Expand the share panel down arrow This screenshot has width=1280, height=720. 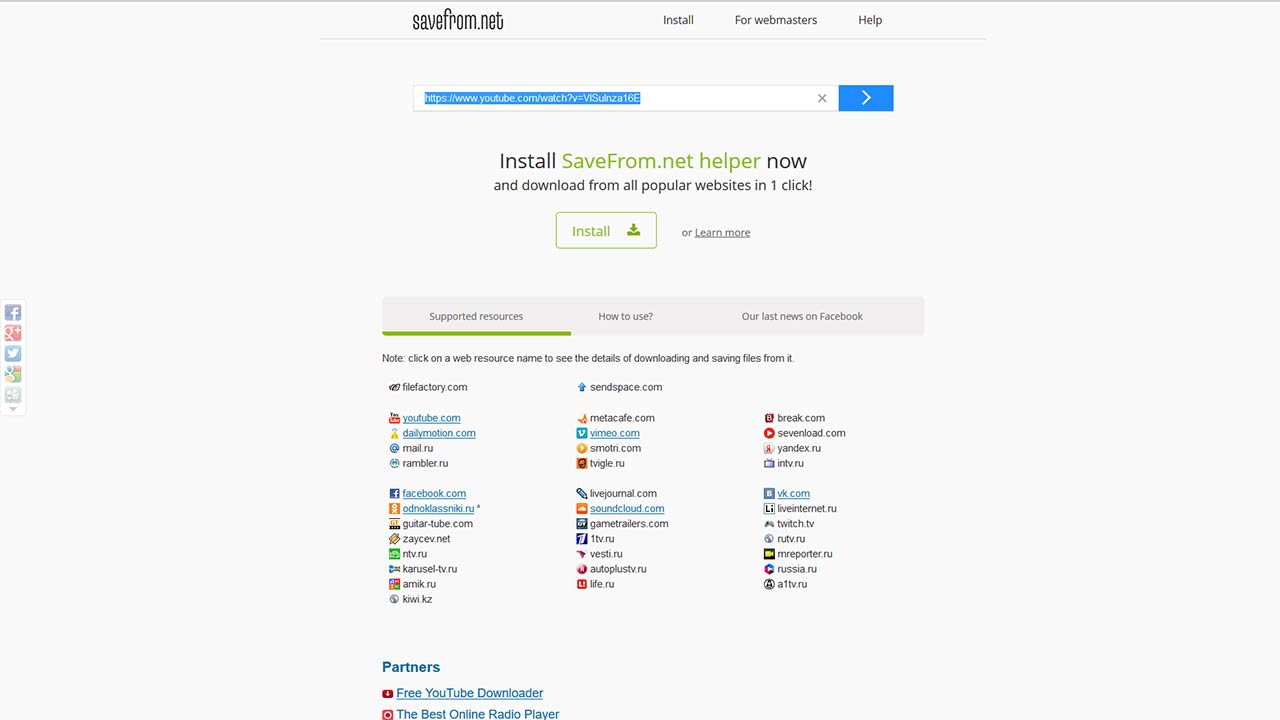pyautogui.click(x=13, y=409)
